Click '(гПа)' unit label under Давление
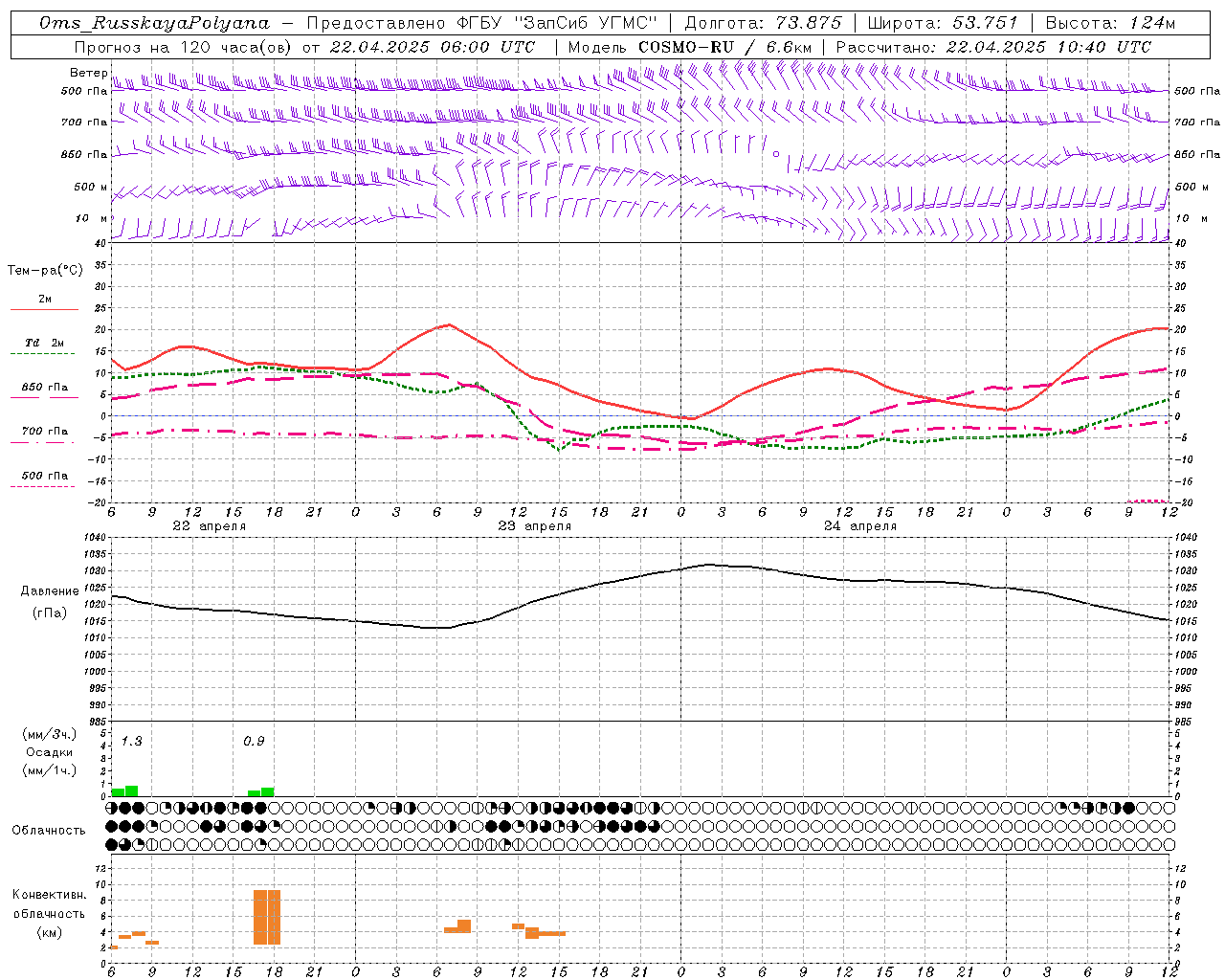 click(50, 613)
